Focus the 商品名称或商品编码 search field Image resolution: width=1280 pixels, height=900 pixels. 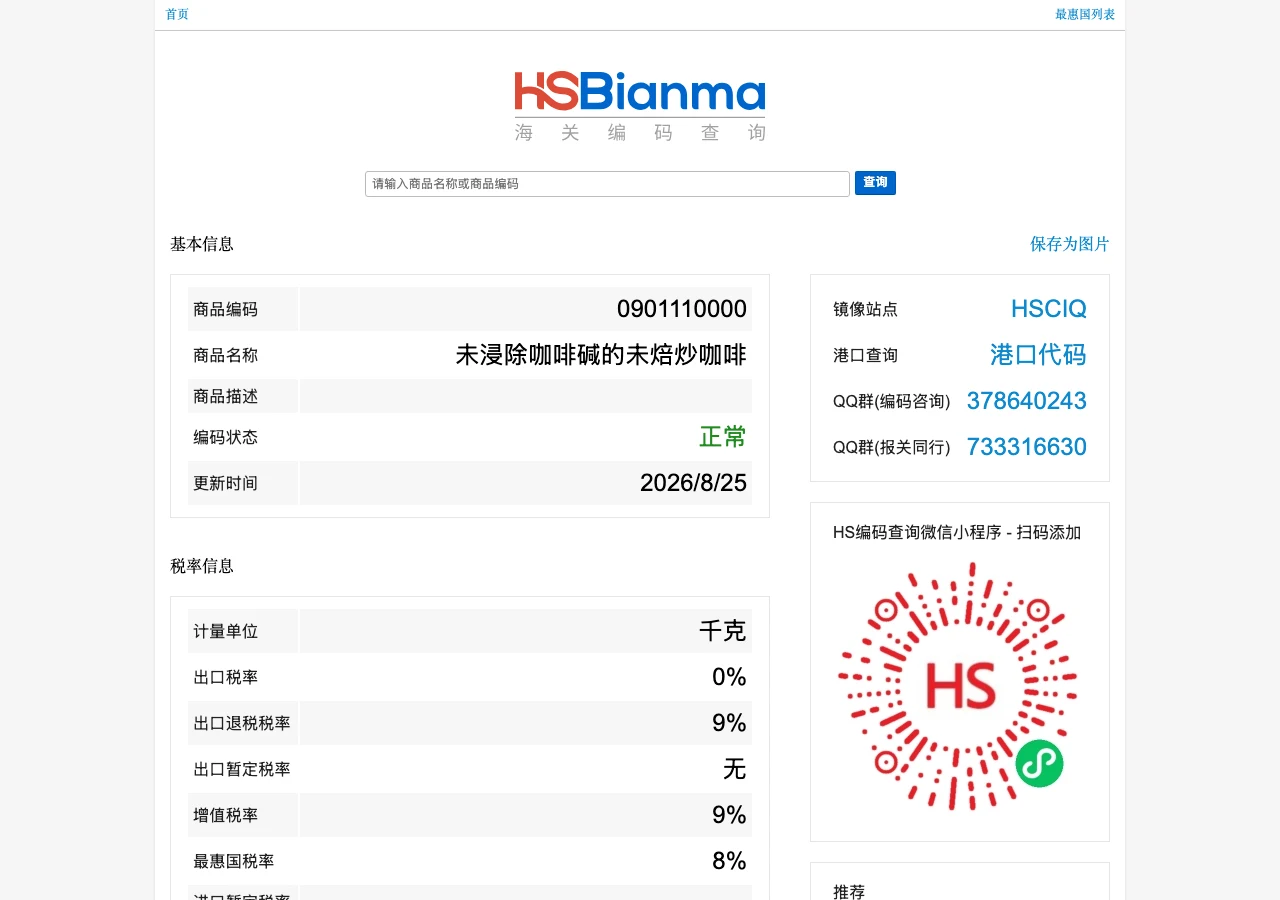(607, 184)
